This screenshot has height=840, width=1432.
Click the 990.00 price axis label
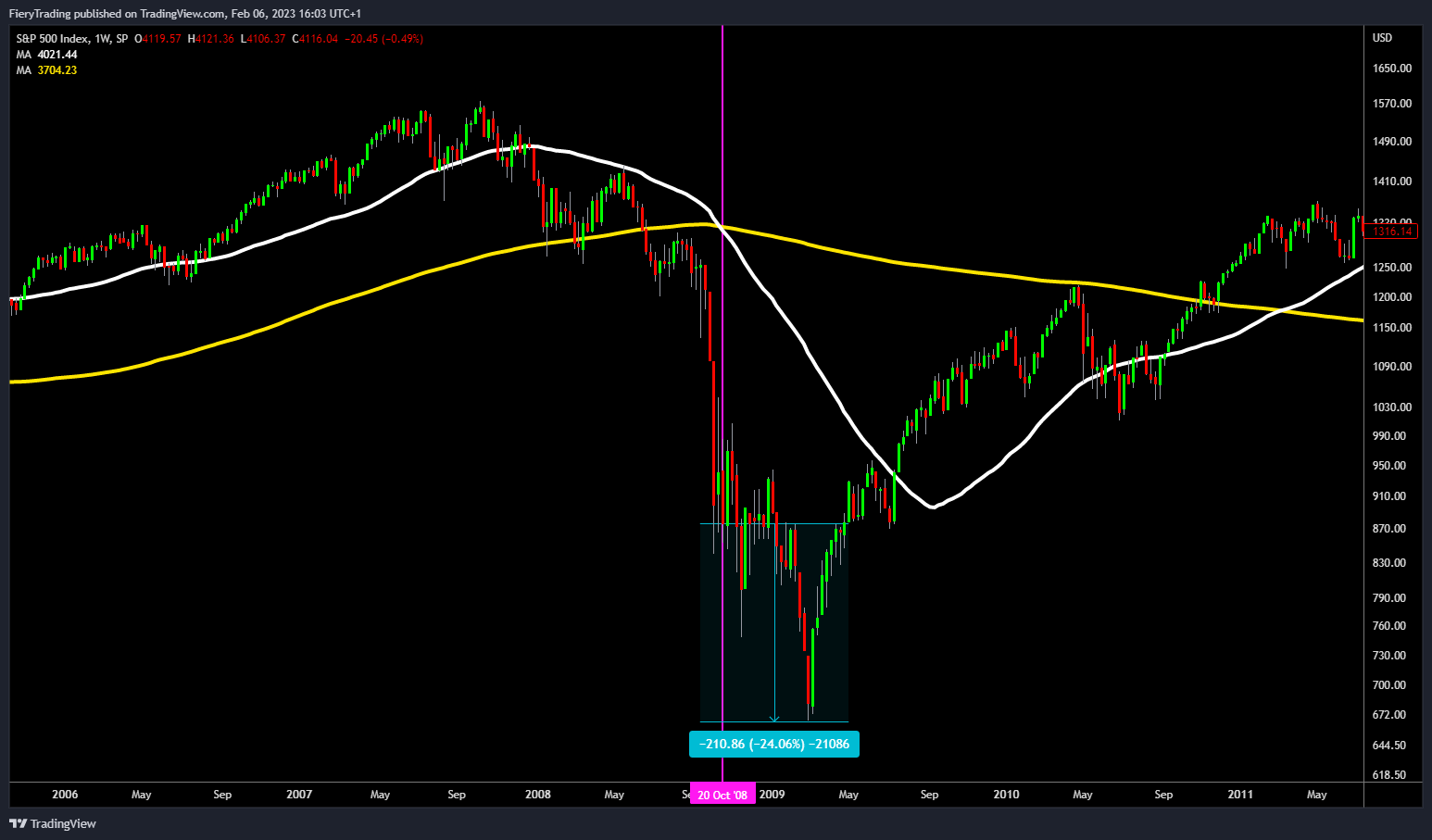coord(1389,436)
